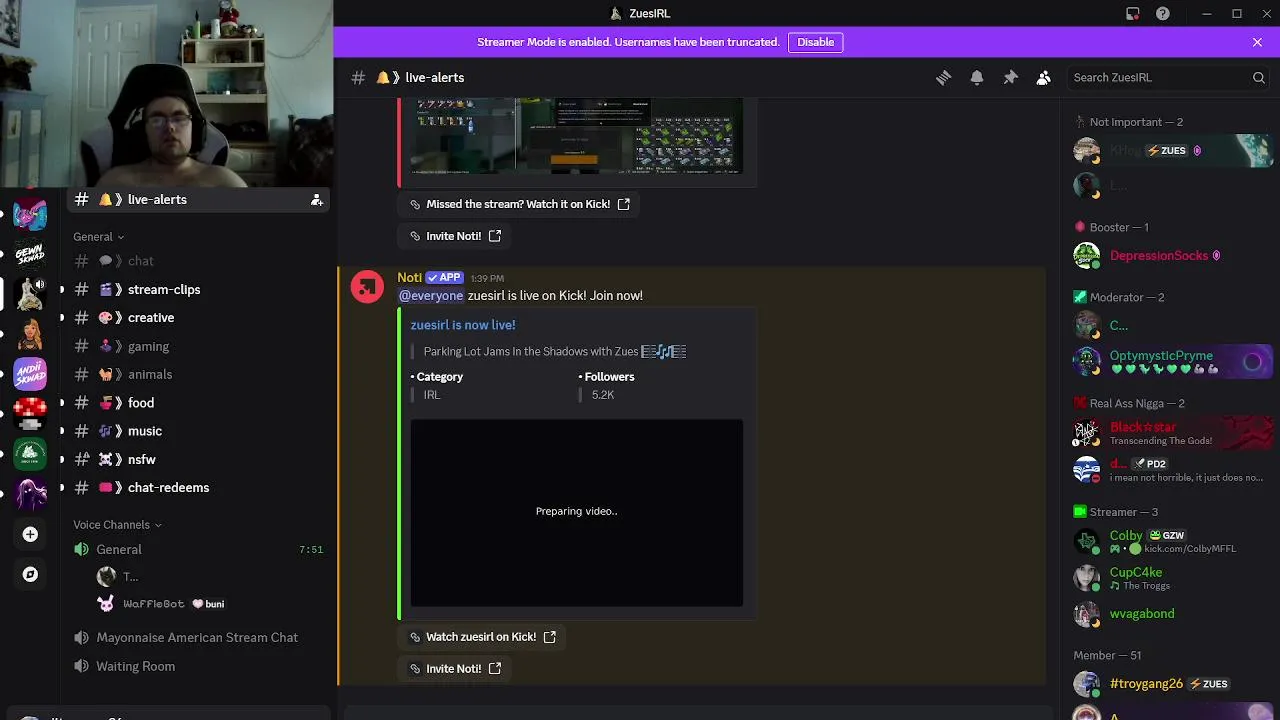The width and height of the screenshot is (1280, 720).
Task: Open the green circular server icon
Action: [x=30, y=454]
